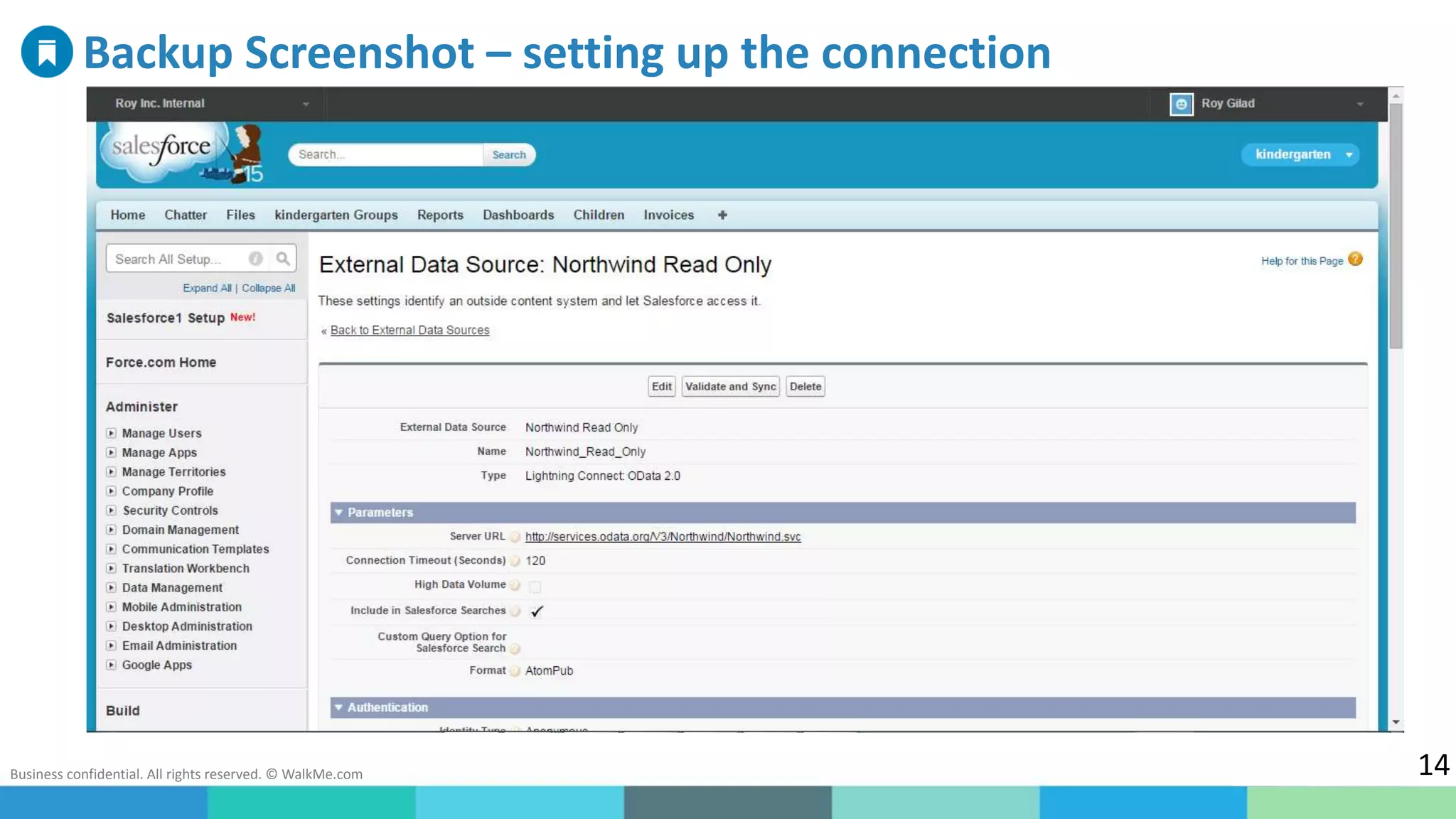Open the Chatter tab
Screen dimensions: 1456x819
[186, 215]
